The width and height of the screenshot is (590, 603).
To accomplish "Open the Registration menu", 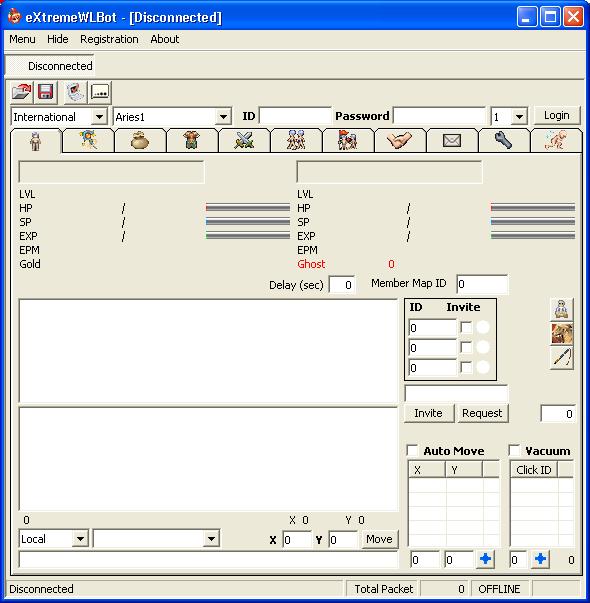I will click(109, 39).
